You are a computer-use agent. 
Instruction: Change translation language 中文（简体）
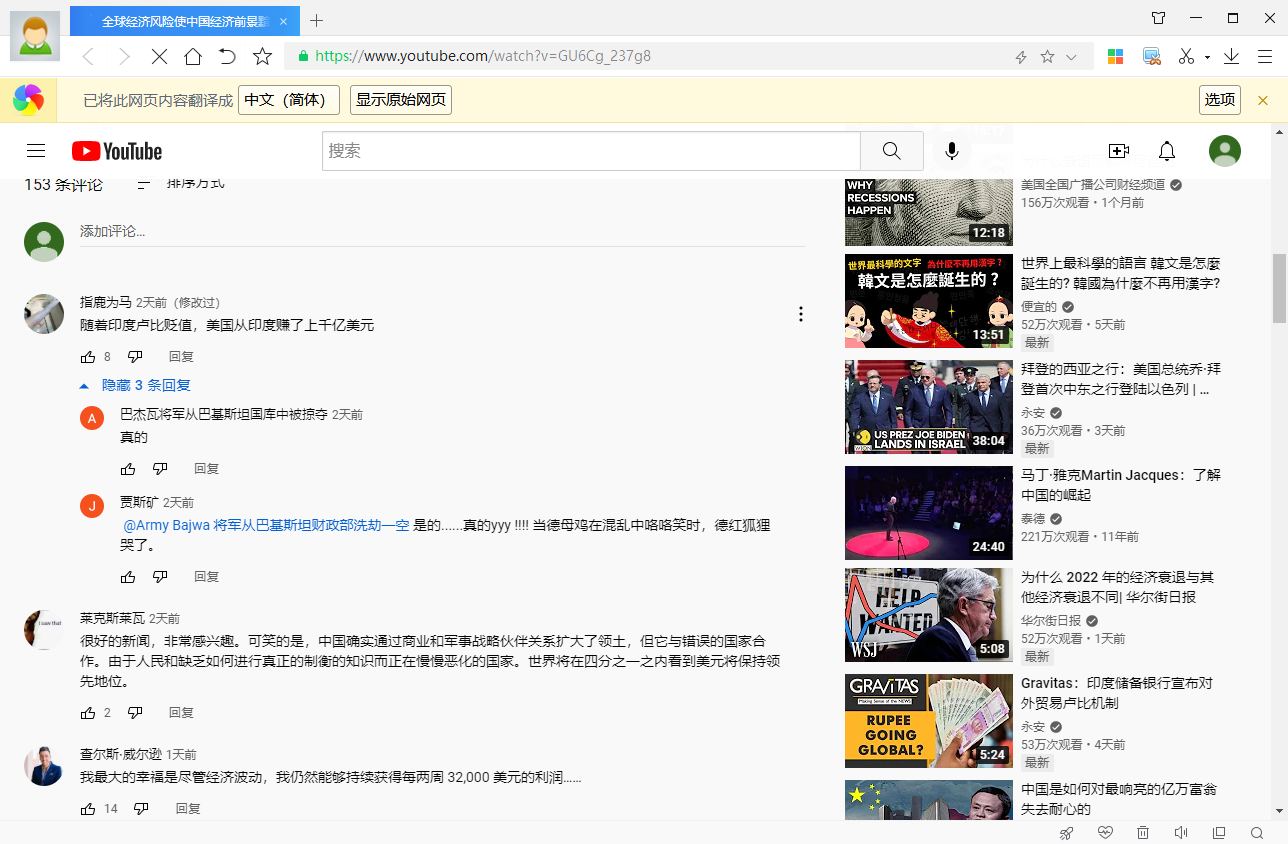[x=289, y=100]
